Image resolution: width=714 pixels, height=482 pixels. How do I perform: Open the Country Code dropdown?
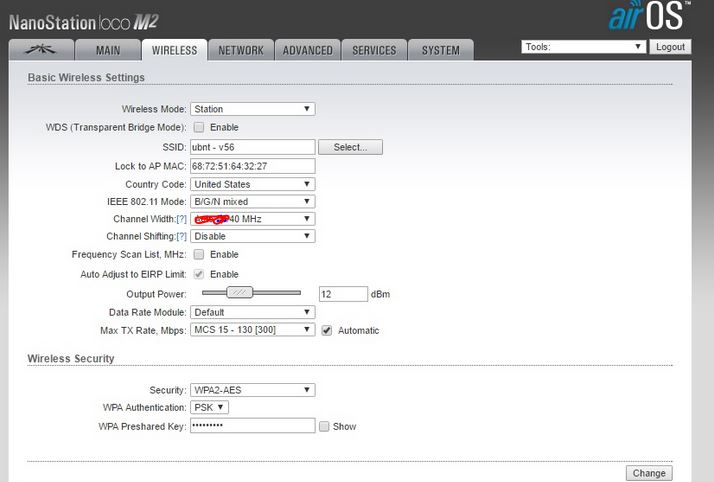point(253,184)
